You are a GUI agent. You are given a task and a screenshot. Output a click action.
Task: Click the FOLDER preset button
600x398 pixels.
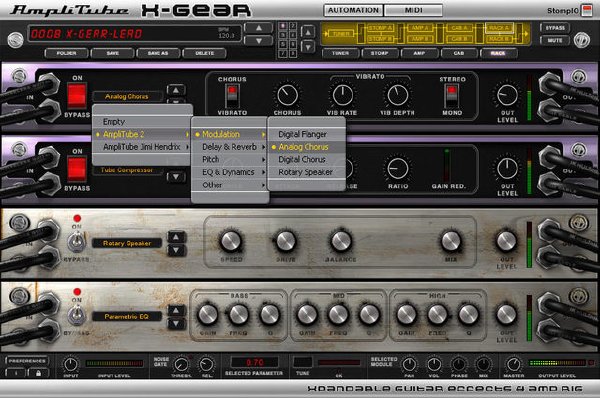click(67, 53)
